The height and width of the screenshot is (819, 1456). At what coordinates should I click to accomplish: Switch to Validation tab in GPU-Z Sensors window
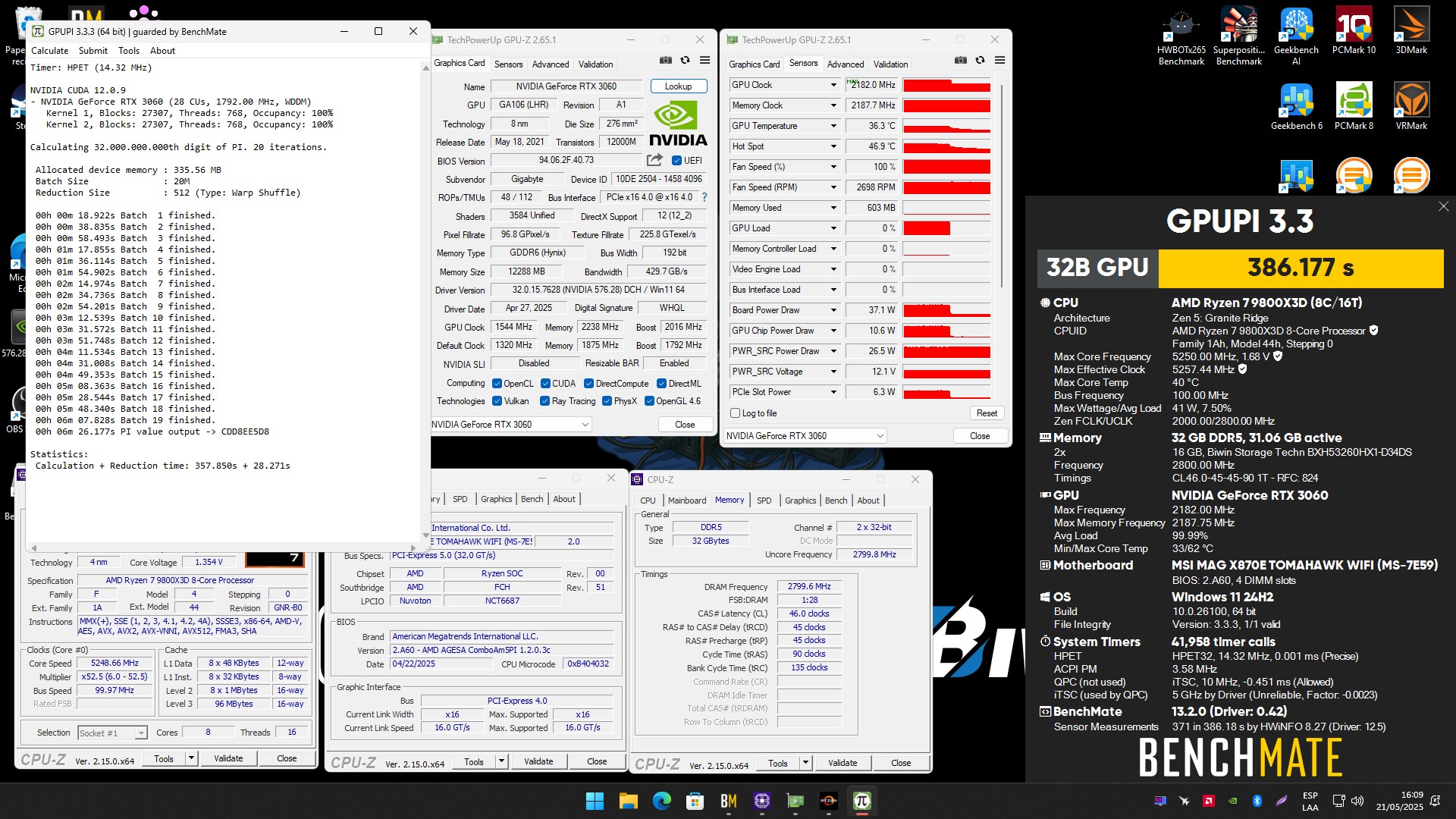coord(890,64)
